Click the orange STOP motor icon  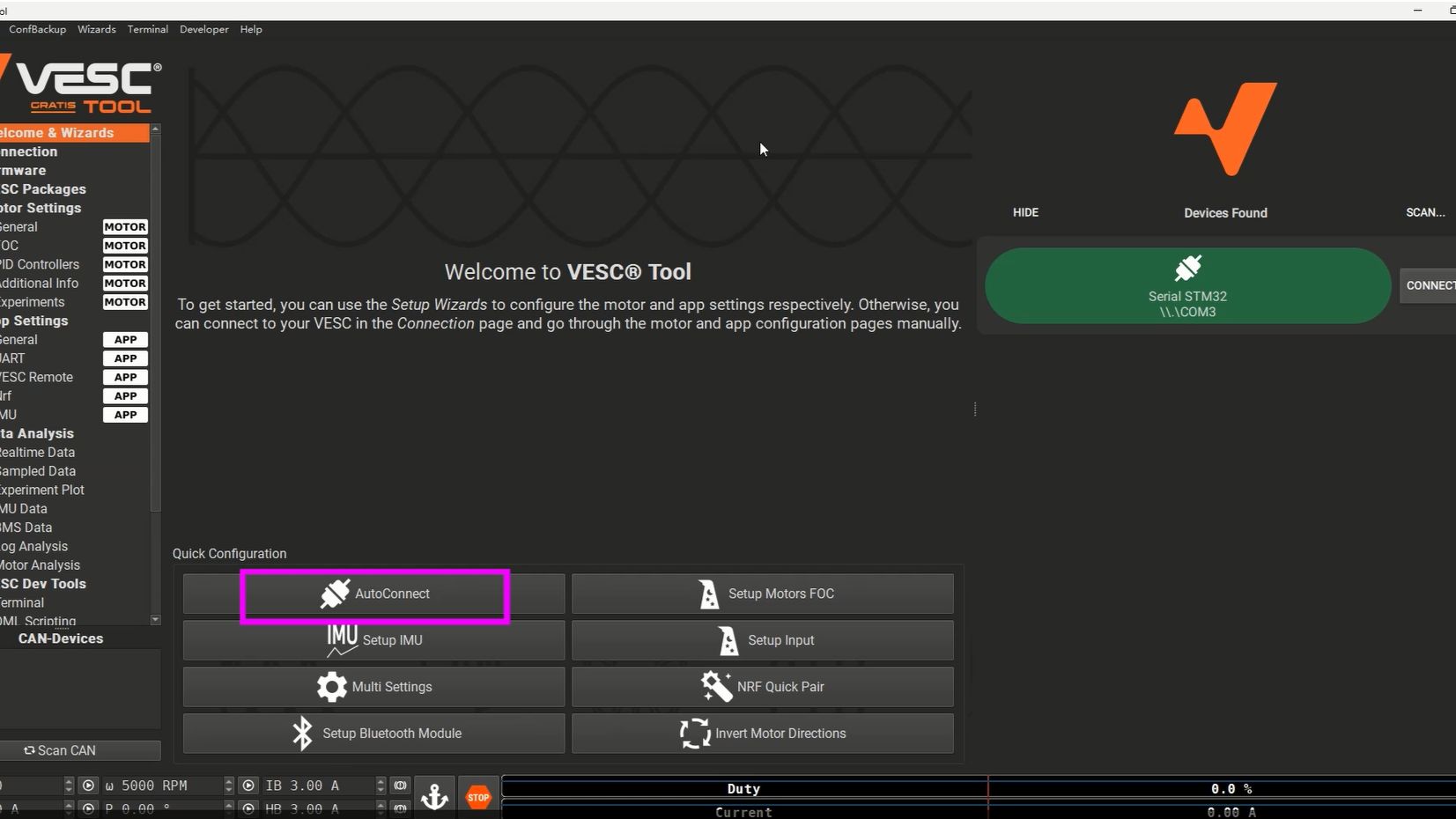478,797
